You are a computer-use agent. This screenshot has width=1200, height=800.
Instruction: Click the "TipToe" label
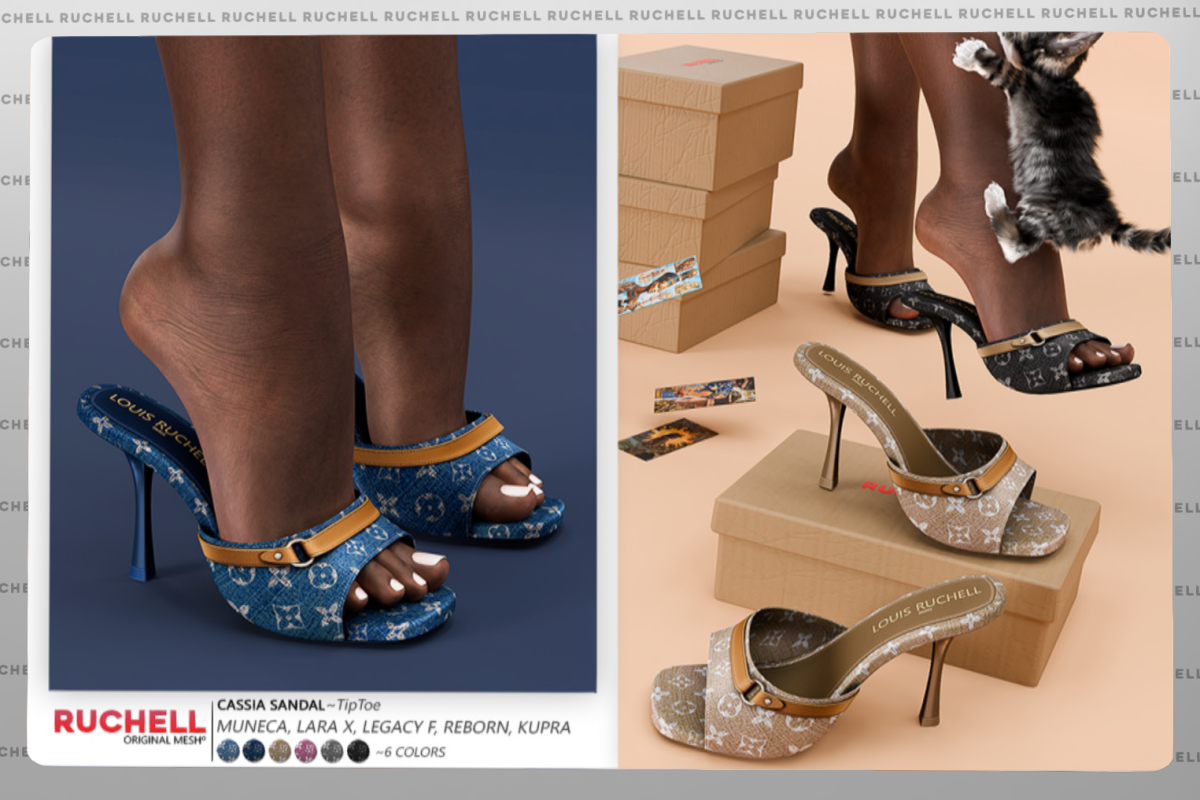pyautogui.click(x=358, y=705)
